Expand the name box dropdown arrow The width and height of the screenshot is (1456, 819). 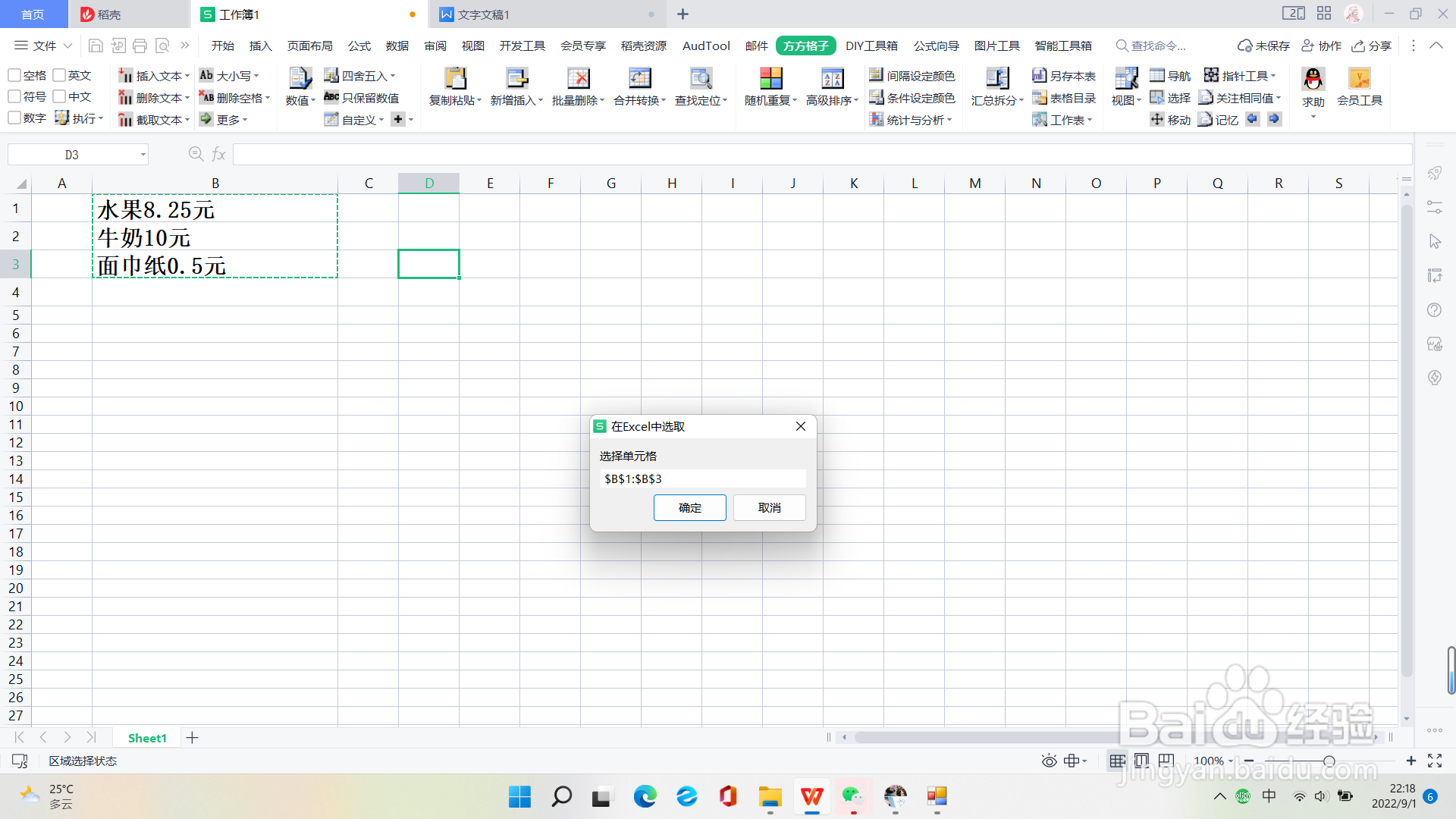coord(143,155)
